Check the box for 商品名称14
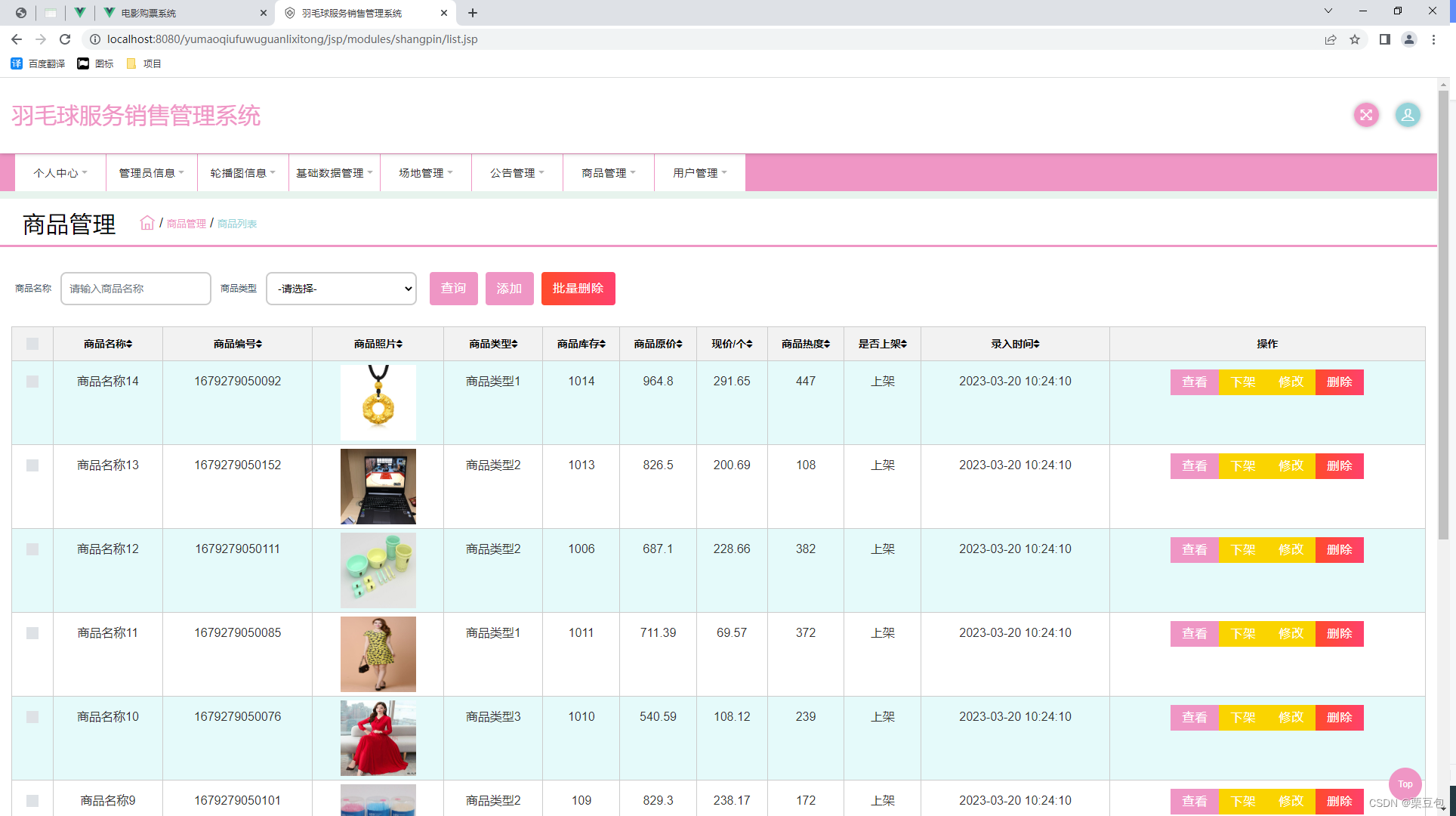Screen dimensions: 1456x816 coord(32,382)
